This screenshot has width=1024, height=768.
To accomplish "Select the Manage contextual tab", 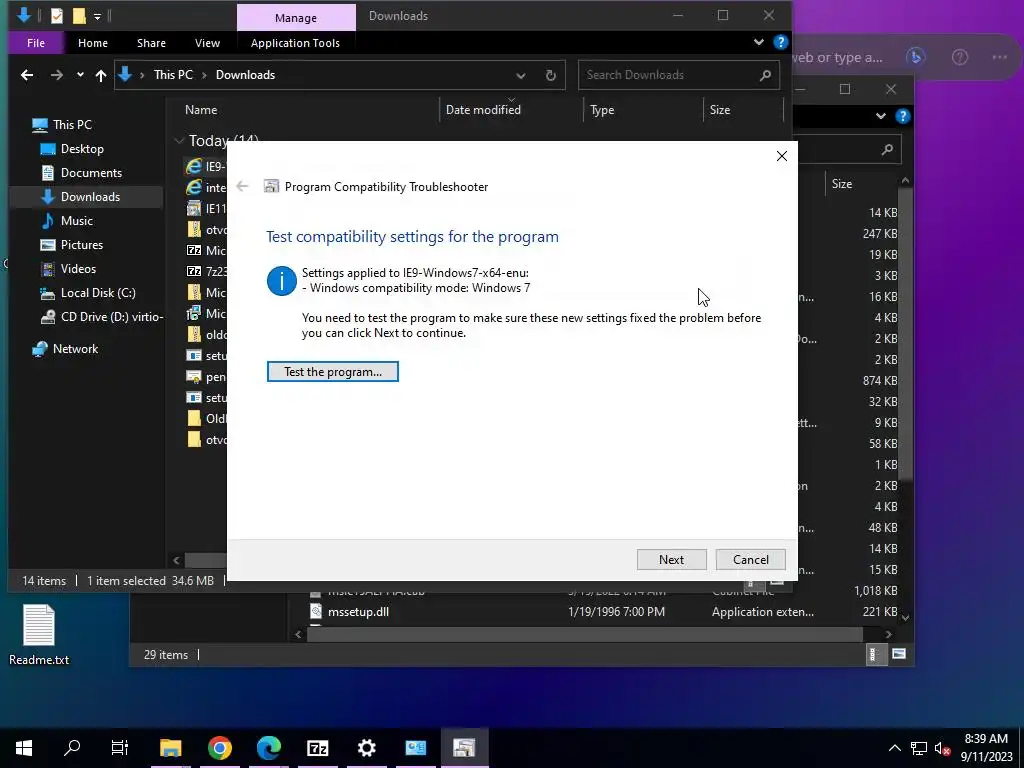I will coord(296,18).
